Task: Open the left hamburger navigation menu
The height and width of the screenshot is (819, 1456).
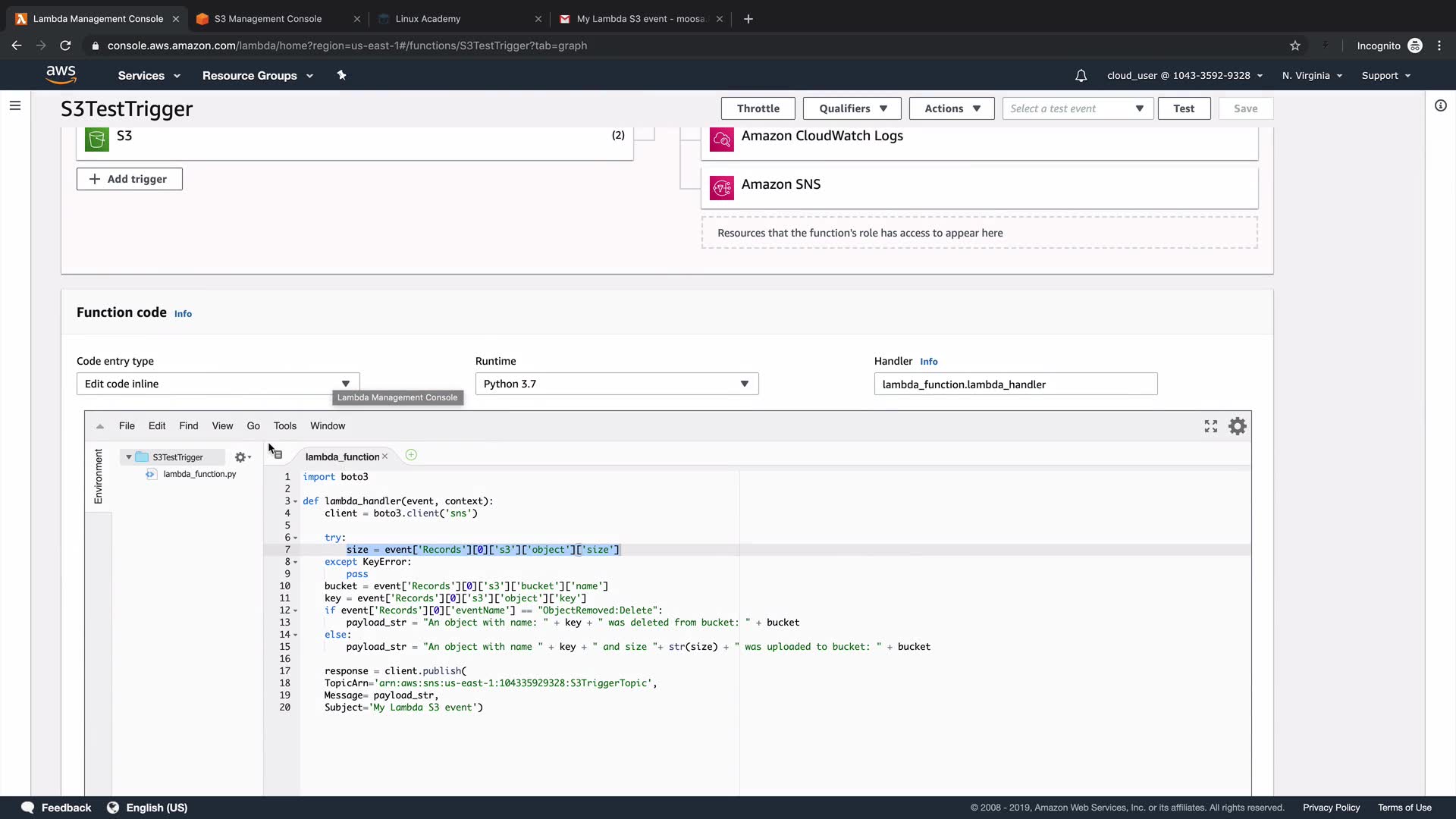Action: point(14,106)
